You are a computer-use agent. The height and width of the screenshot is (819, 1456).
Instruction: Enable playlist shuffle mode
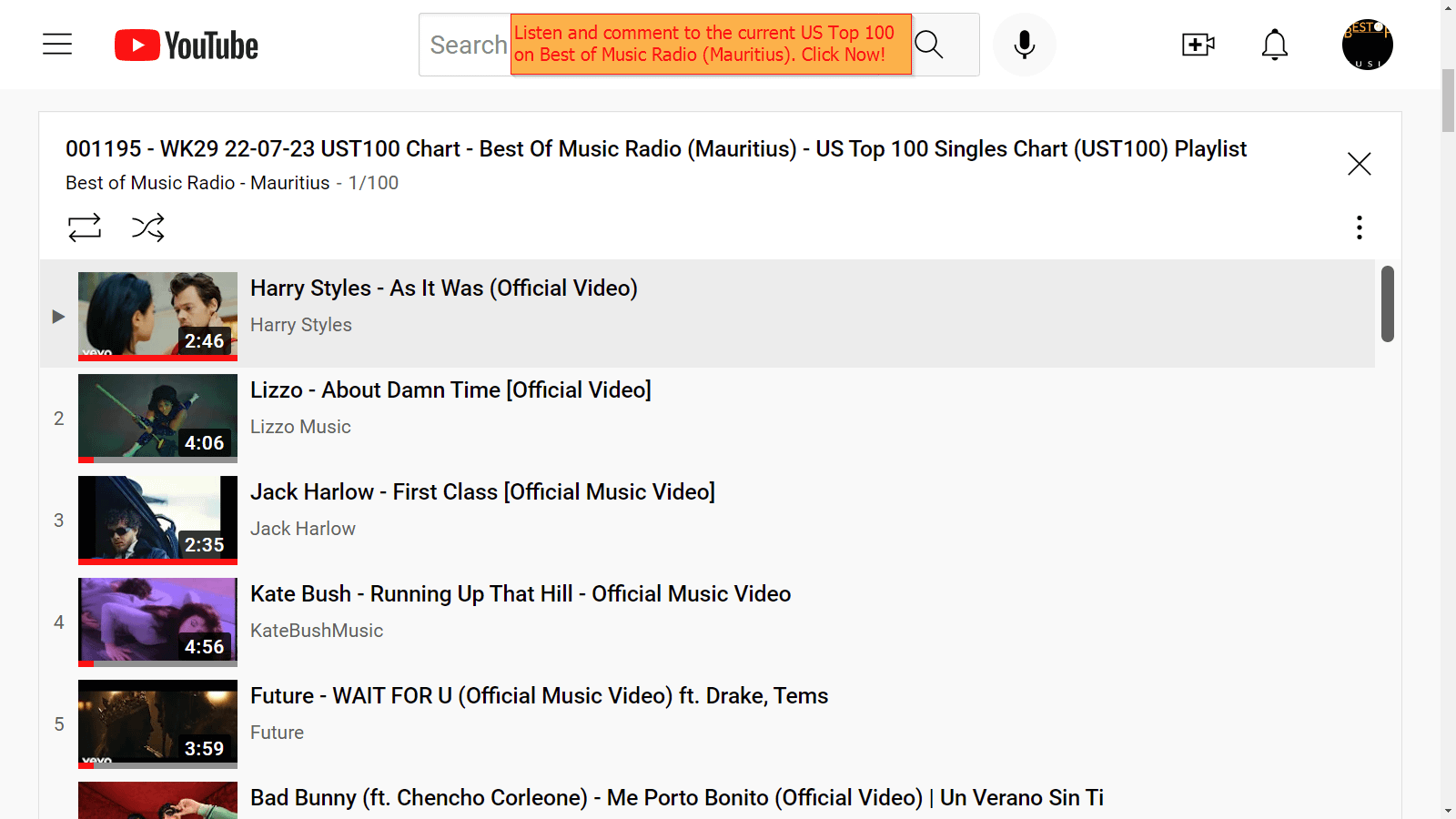[x=147, y=227]
